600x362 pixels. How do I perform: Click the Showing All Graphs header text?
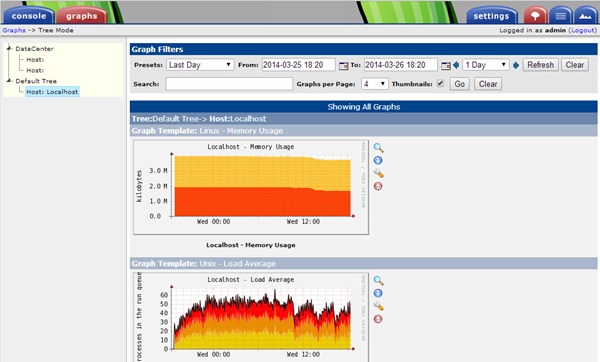click(364, 107)
